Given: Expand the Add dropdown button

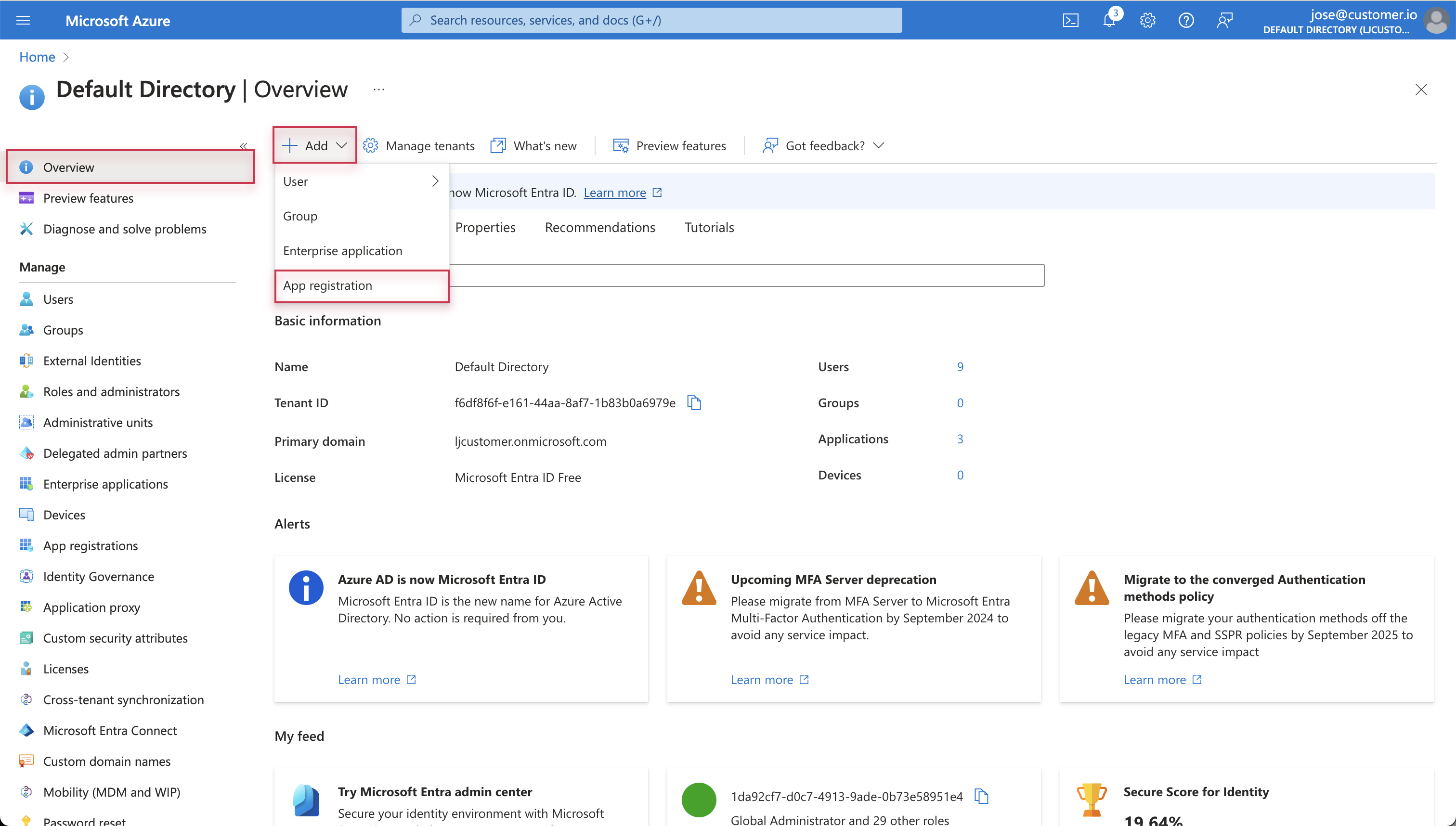Looking at the screenshot, I should tap(315, 145).
